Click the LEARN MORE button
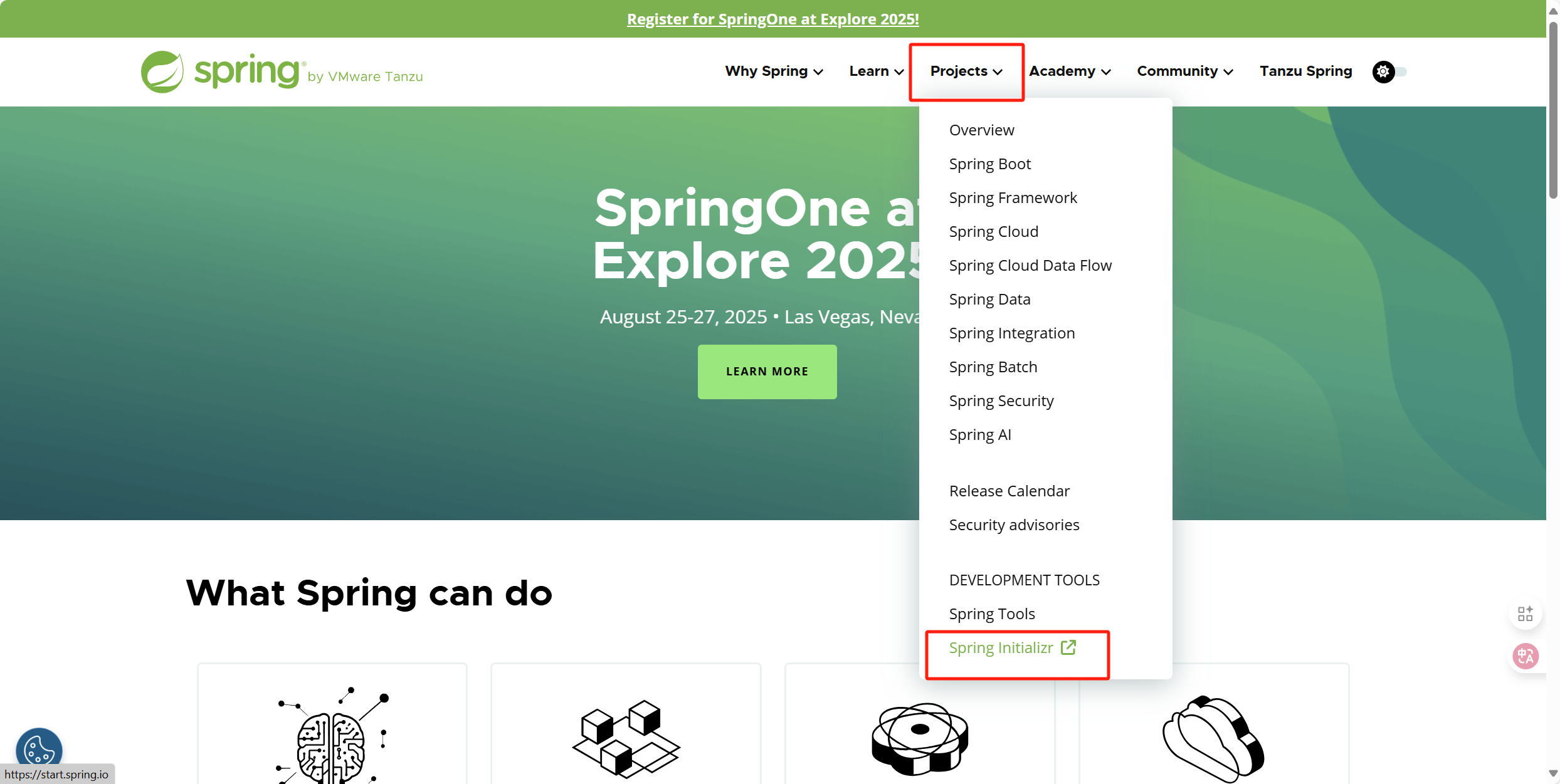Screen dimensions: 1560x784 pyautogui.click(x=767, y=372)
